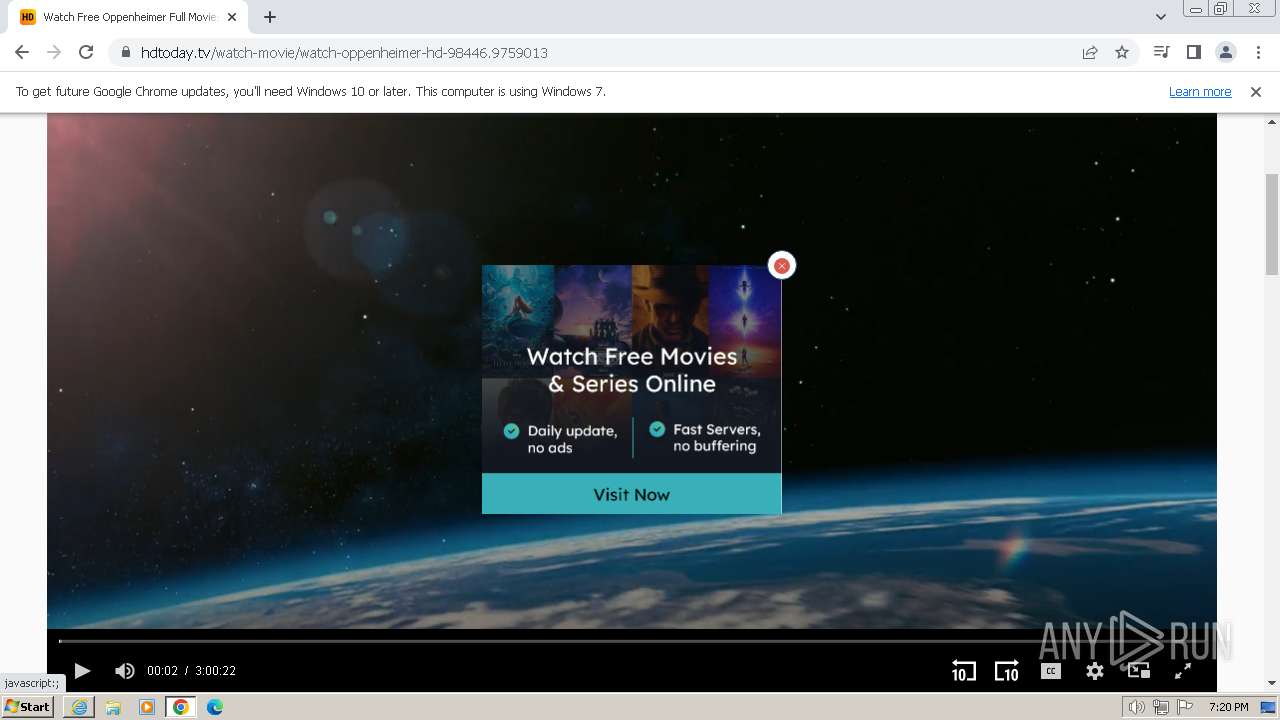Open Windows Explorer folder icon
The height and width of the screenshot is (720, 1280).
[x=113, y=707]
